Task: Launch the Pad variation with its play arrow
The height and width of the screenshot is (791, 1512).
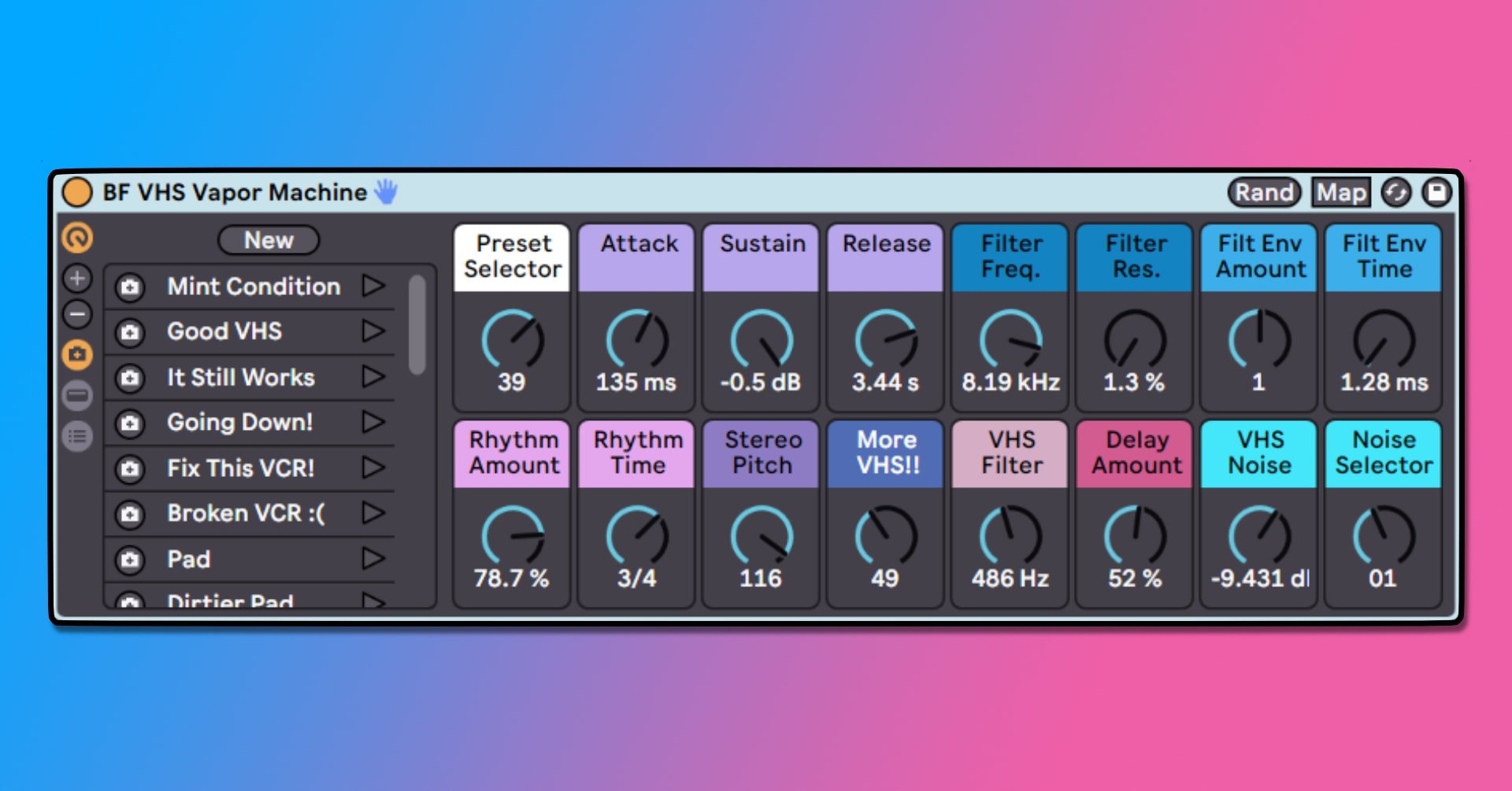Action: (373, 558)
